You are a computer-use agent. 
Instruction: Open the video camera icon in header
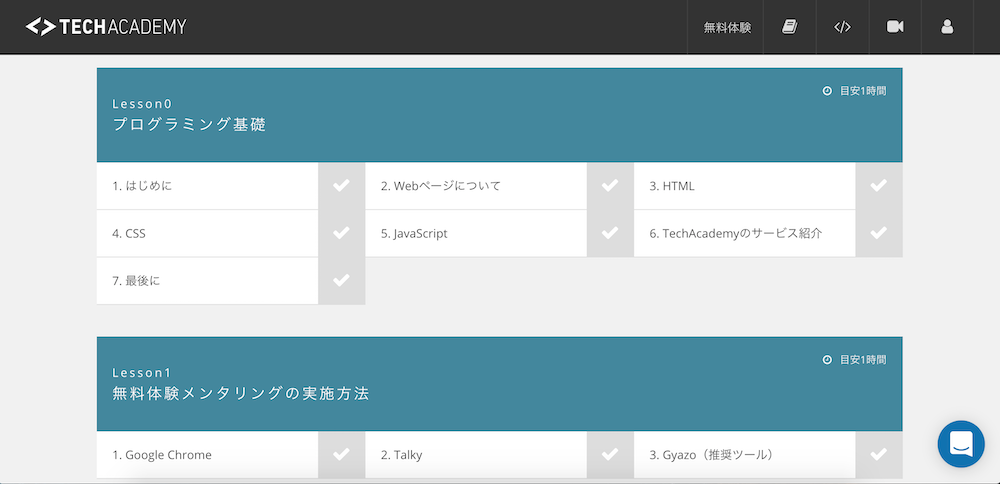895,27
